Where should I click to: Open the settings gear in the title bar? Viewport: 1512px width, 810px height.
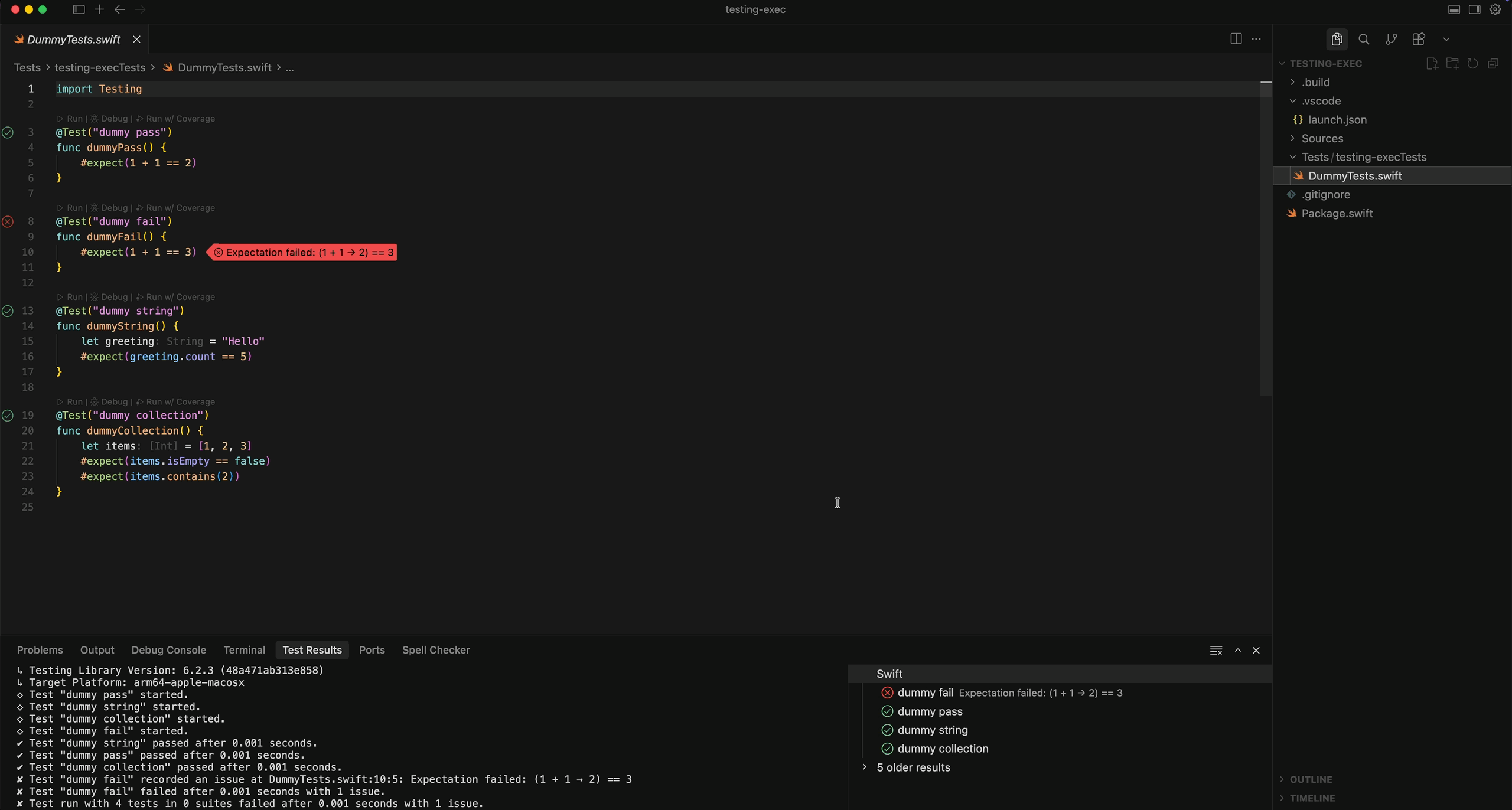[x=1495, y=9]
